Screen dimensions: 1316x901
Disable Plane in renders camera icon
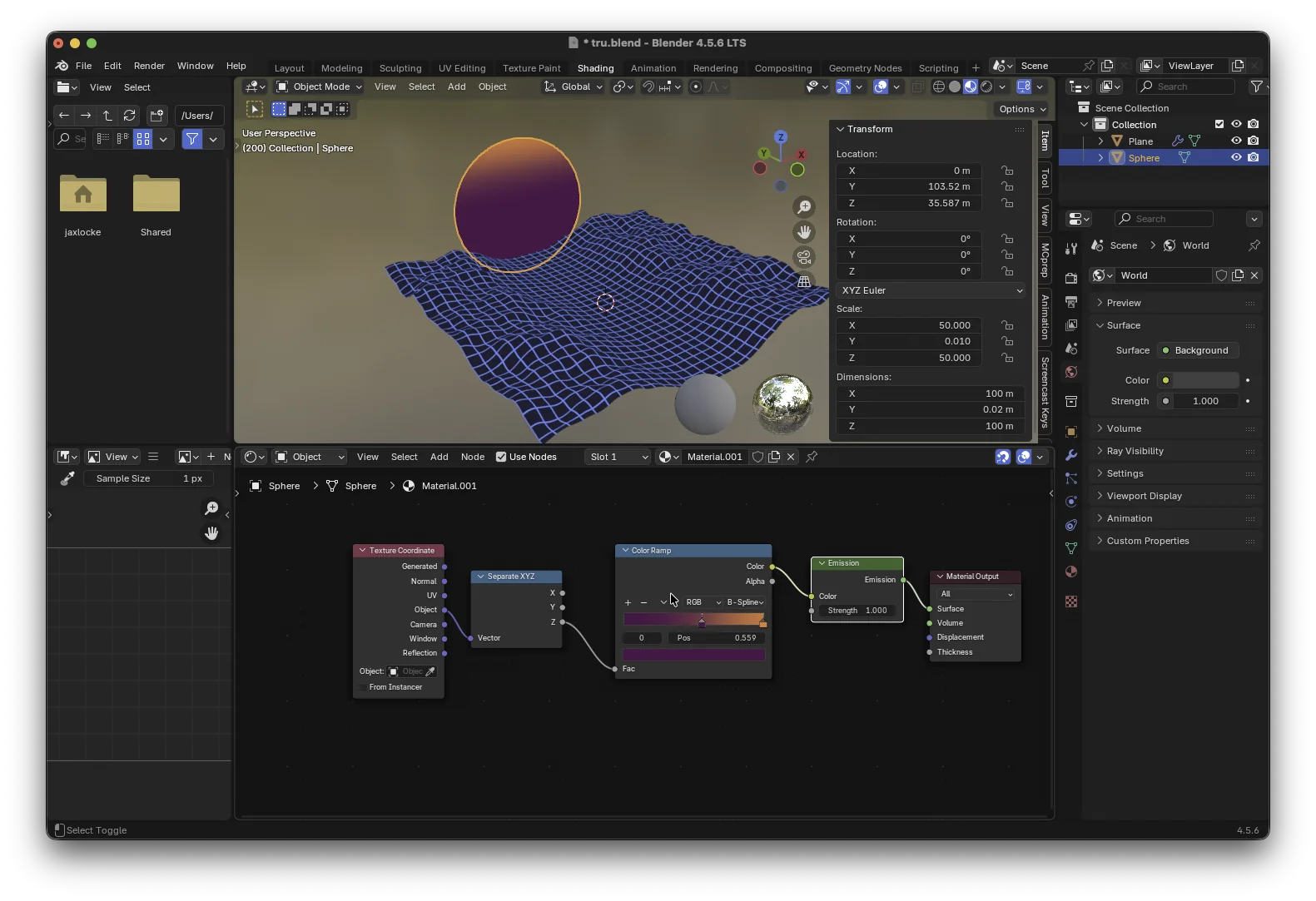(x=1253, y=141)
